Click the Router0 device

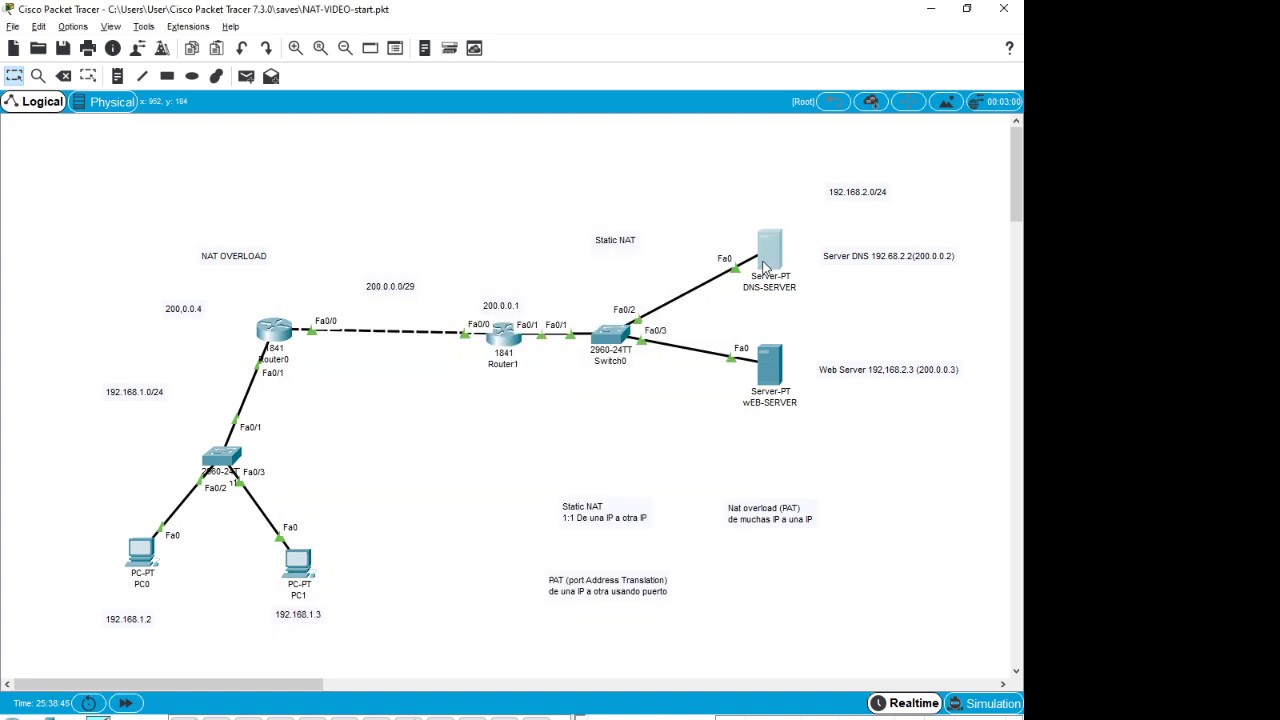274,330
